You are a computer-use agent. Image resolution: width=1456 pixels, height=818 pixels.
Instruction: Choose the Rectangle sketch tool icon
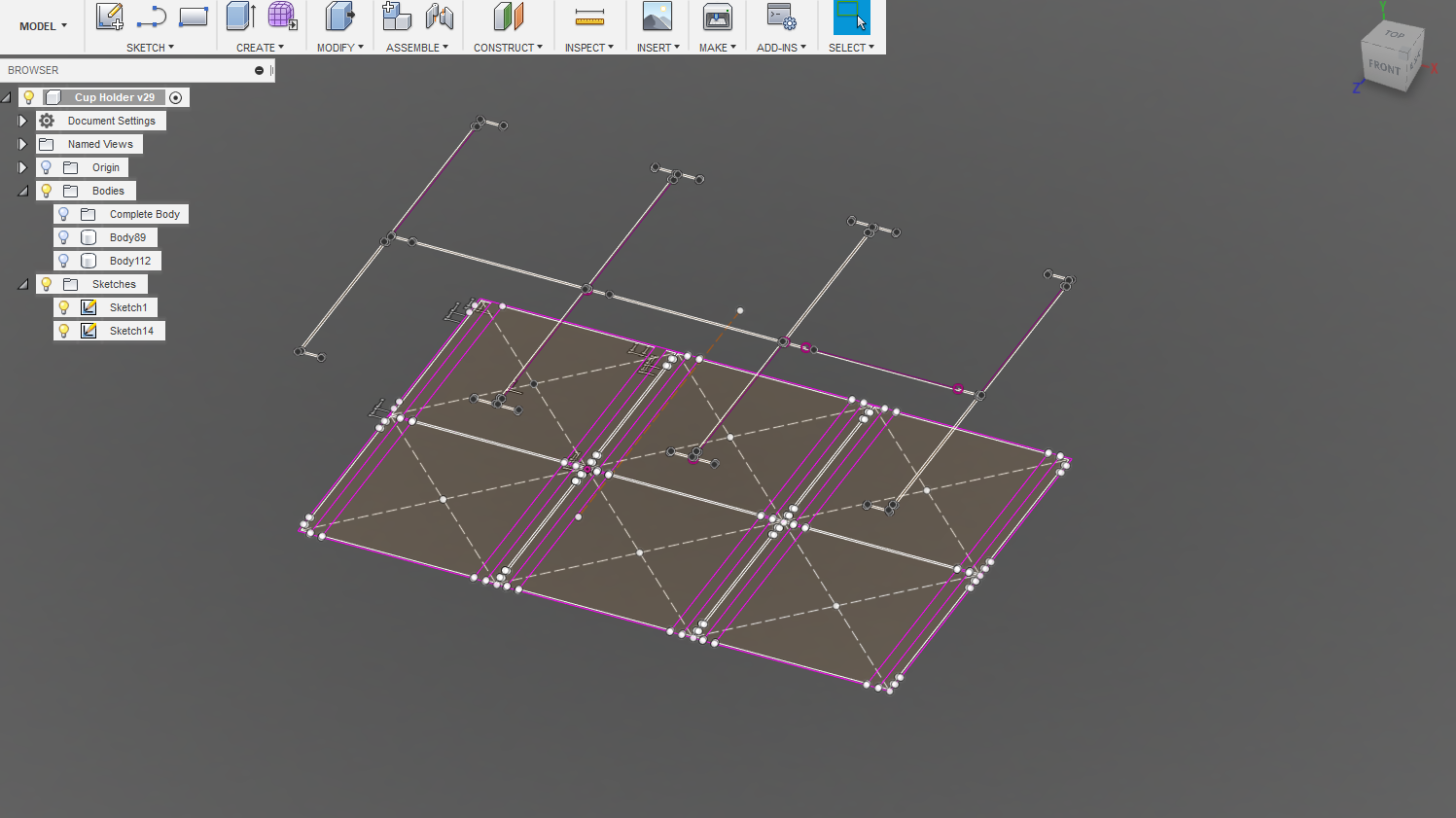pyautogui.click(x=194, y=17)
